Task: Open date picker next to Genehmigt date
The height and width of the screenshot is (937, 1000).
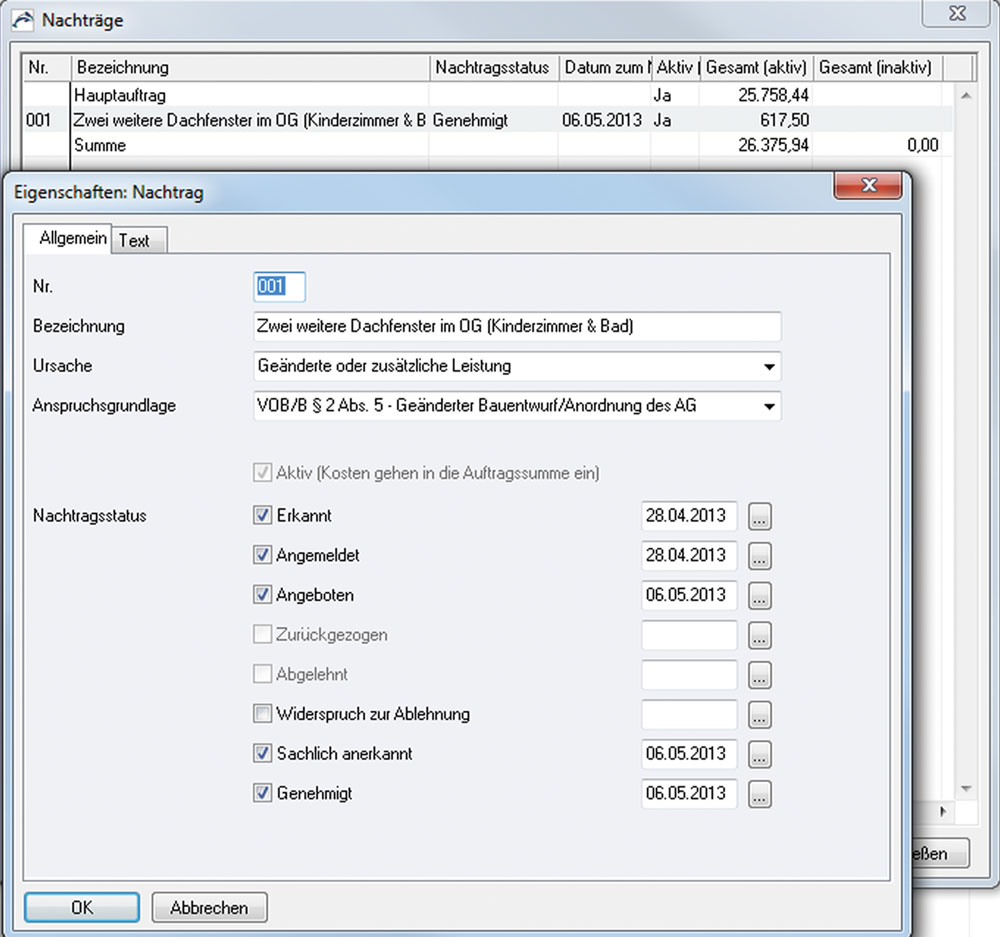Action: pos(760,795)
